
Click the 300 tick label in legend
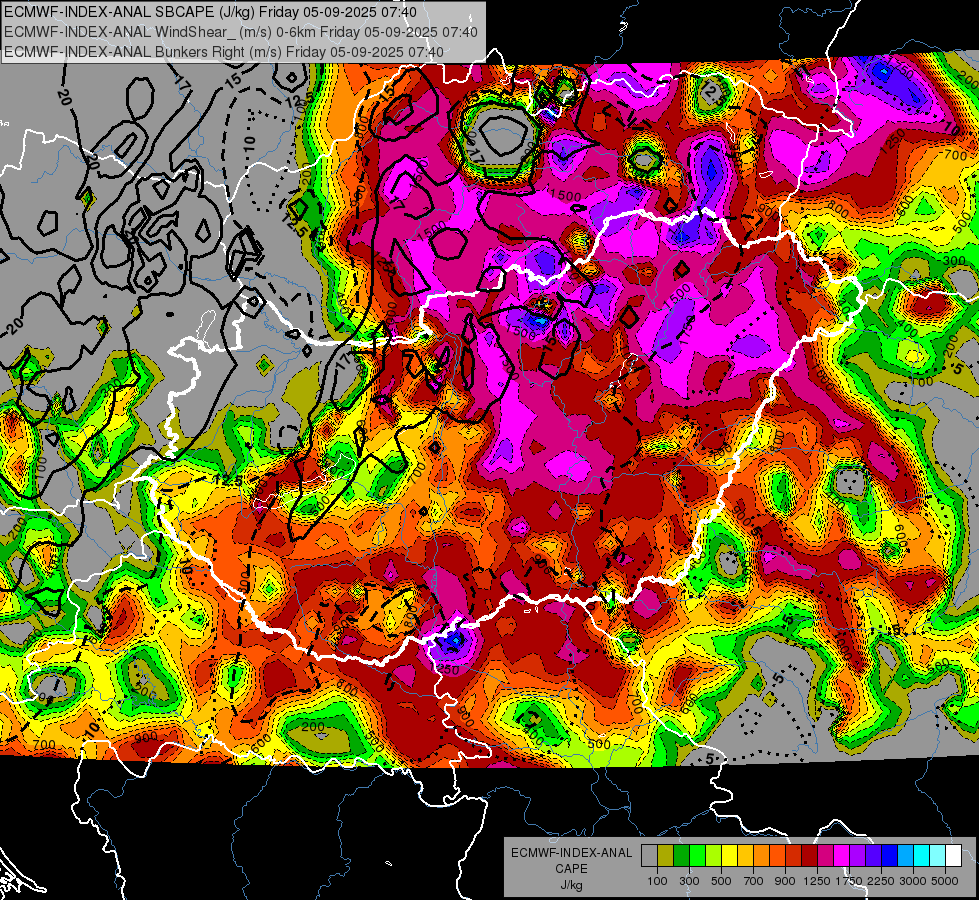(x=689, y=881)
